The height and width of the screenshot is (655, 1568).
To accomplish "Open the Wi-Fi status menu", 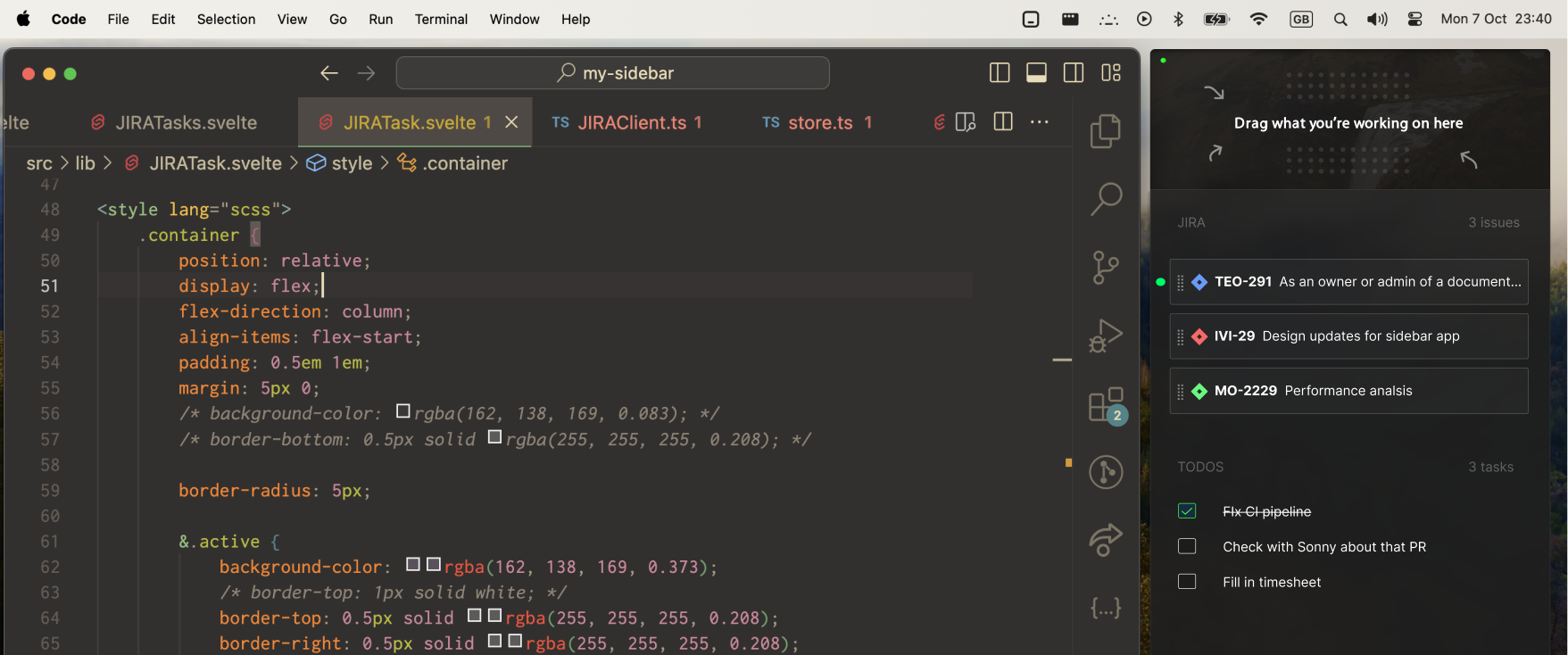I will (x=1258, y=19).
